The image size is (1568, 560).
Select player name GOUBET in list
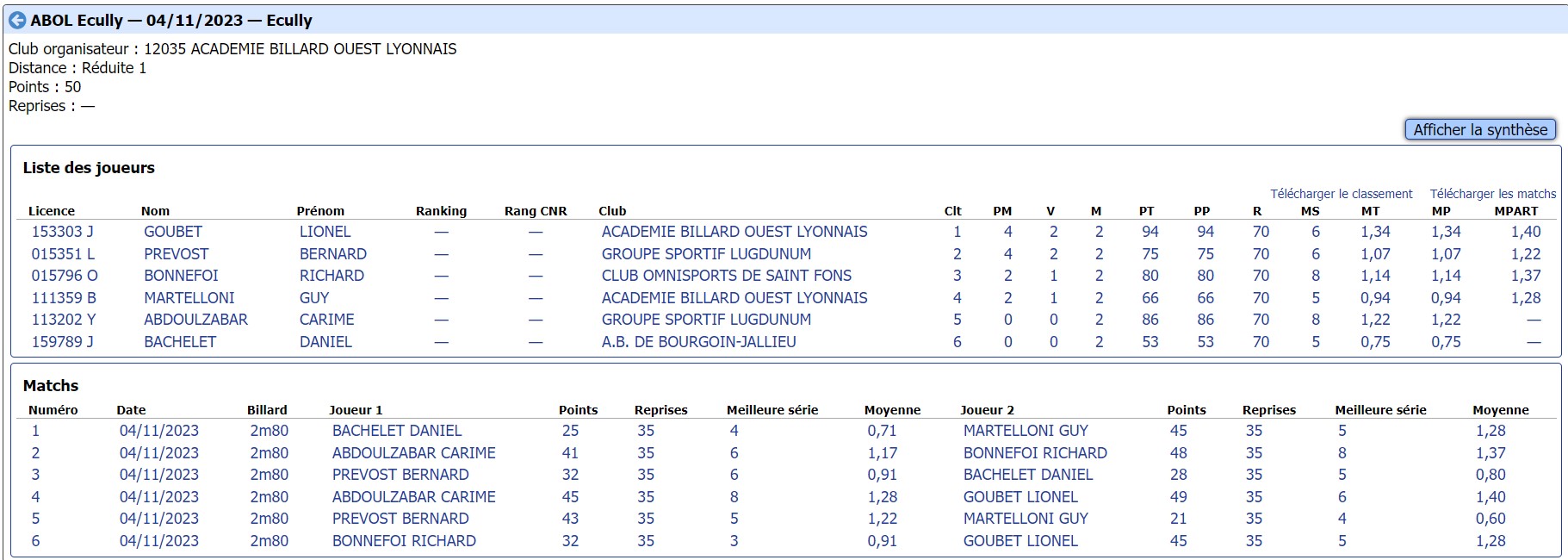(x=173, y=232)
